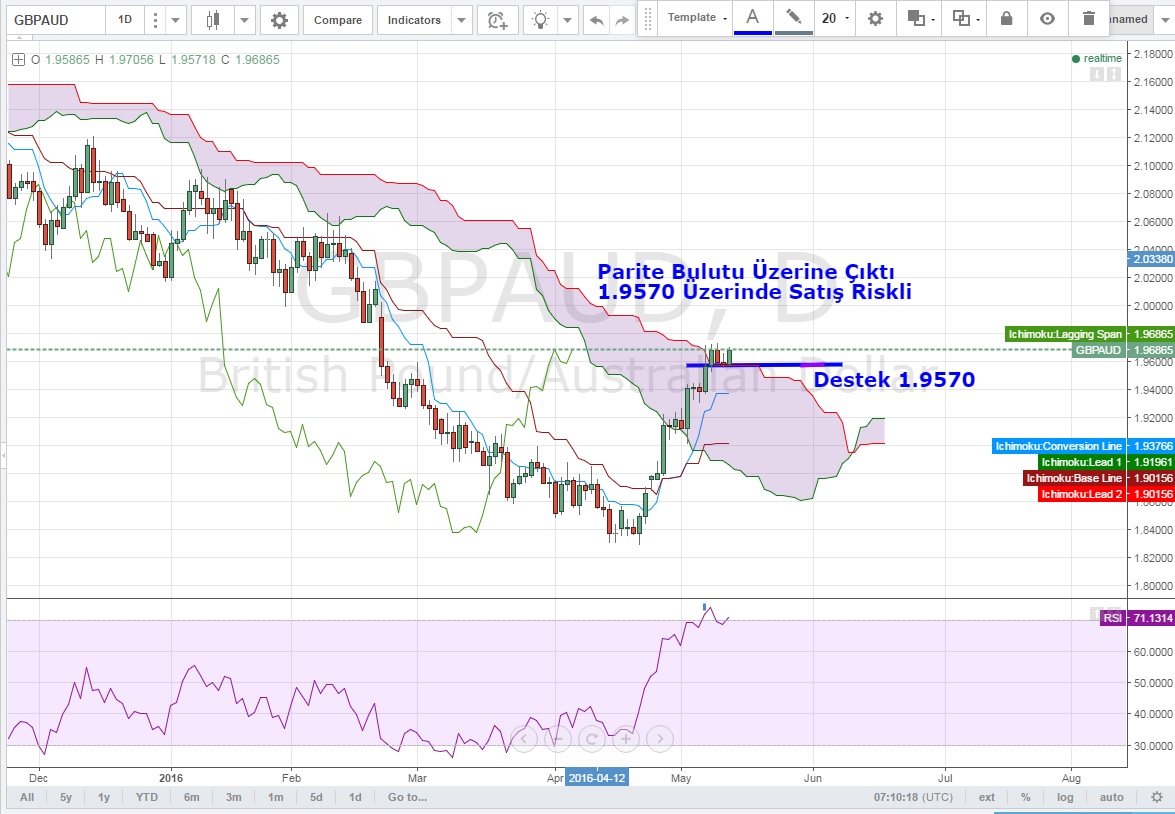Open the chart properties gear icon
1175x814 pixels.
(x=279, y=20)
